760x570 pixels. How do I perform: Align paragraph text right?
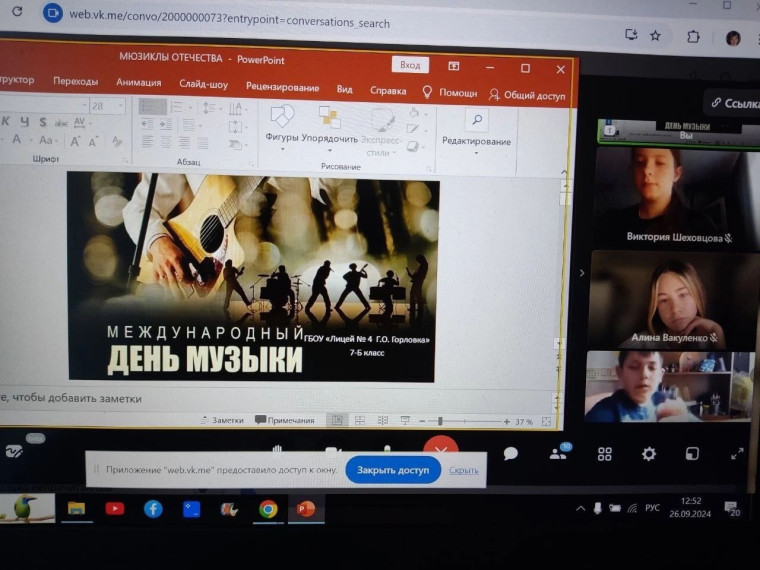184,142
